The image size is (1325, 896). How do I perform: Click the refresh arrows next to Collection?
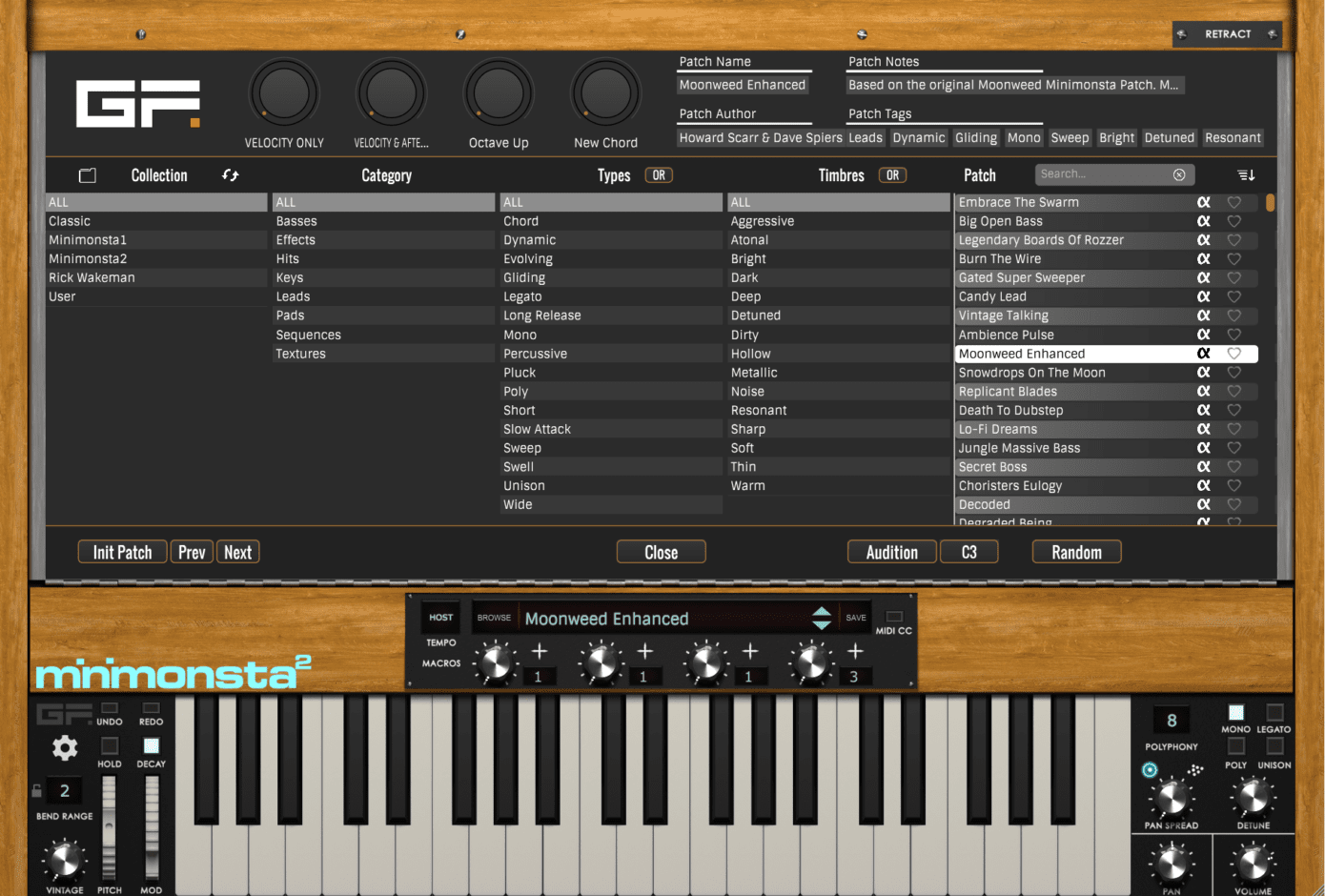[x=230, y=175]
